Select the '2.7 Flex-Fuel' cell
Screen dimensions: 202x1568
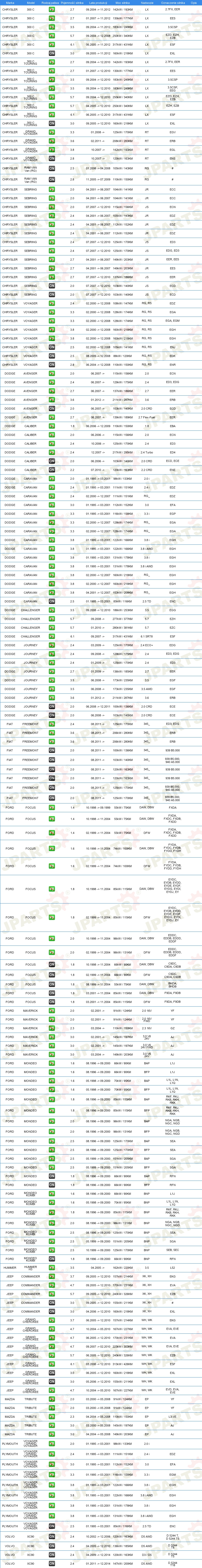point(146,418)
